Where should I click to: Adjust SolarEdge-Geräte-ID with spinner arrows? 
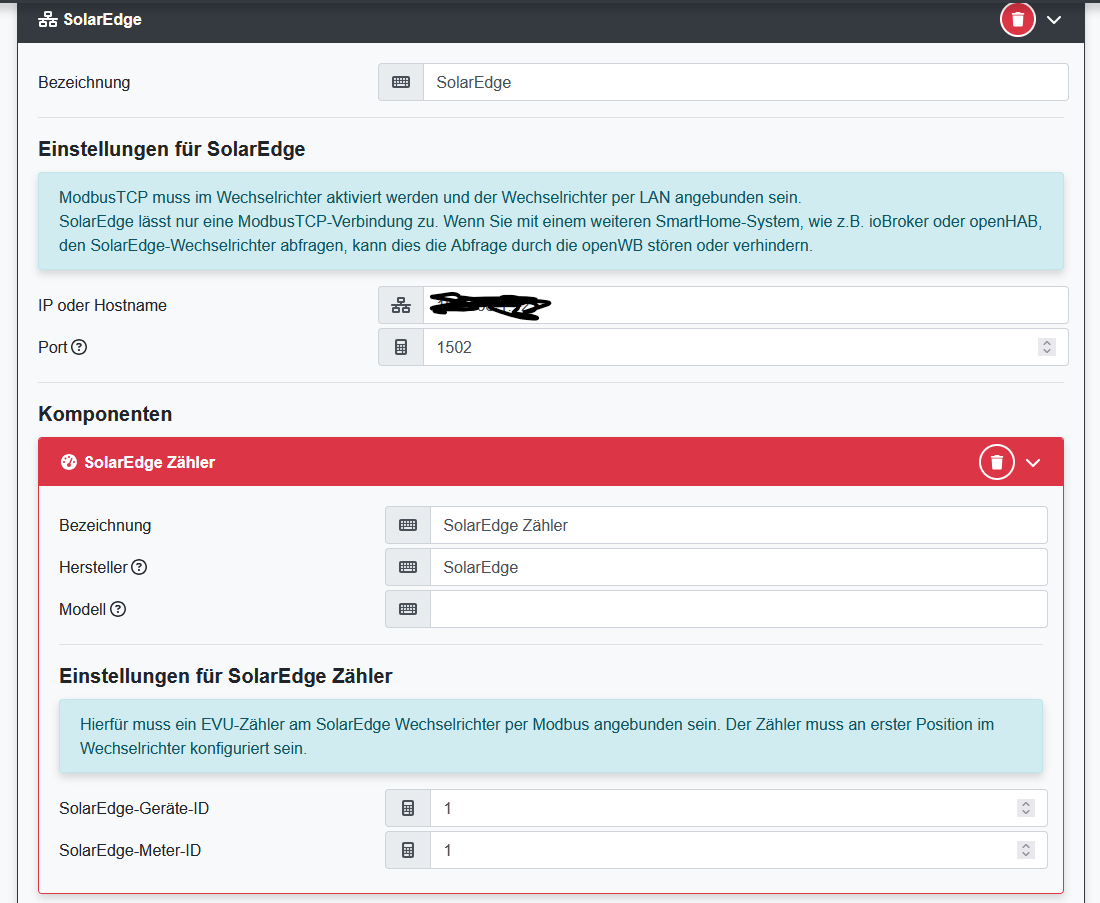click(x=1026, y=808)
